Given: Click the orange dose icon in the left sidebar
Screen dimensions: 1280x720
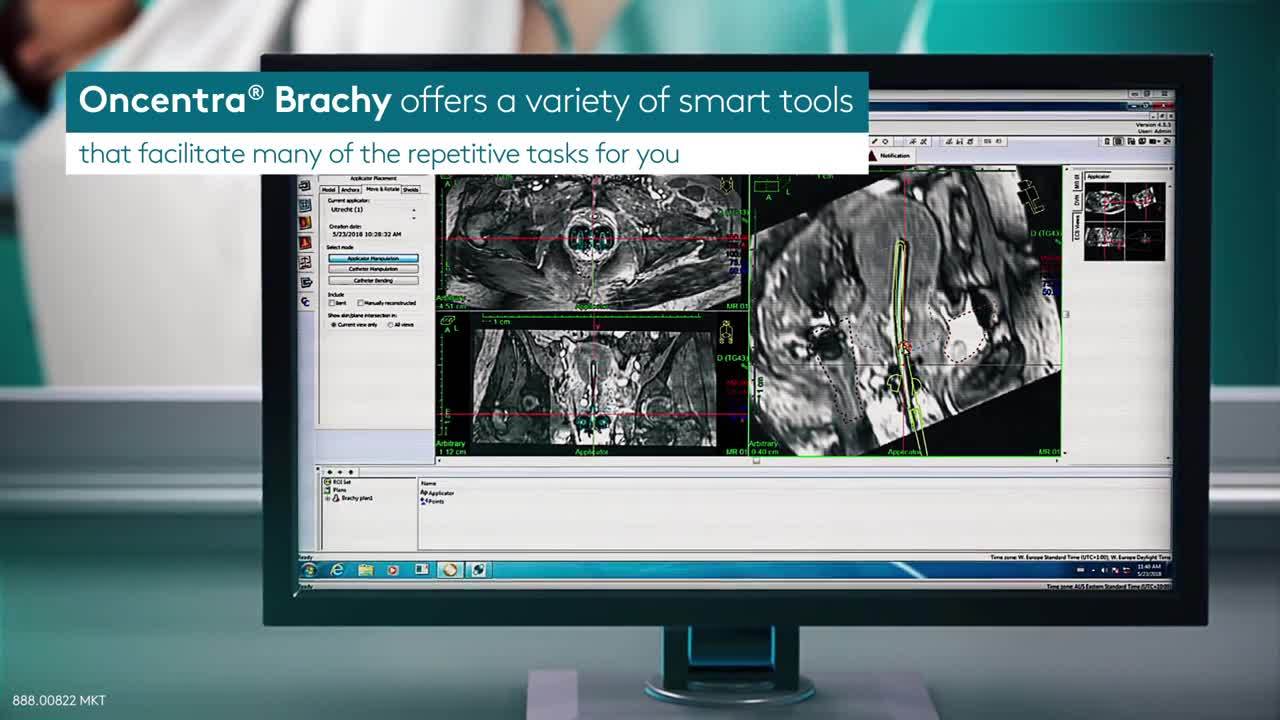Looking at the screenshot, I should (305, 222).
